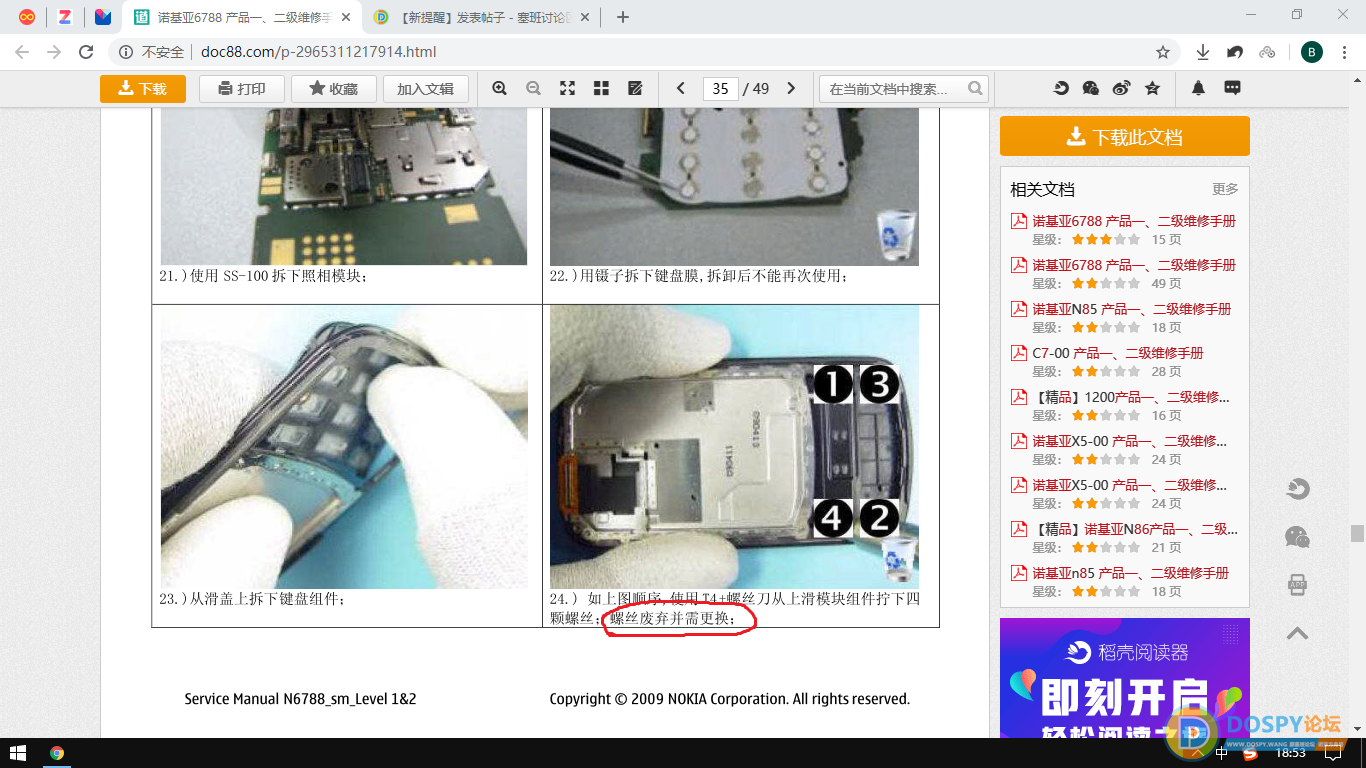1366x768 pixels.
Task: Open 诺基亚N85 产品一、二级维修手册 link
Action: pyautogui.click(x=1132, y=309)
